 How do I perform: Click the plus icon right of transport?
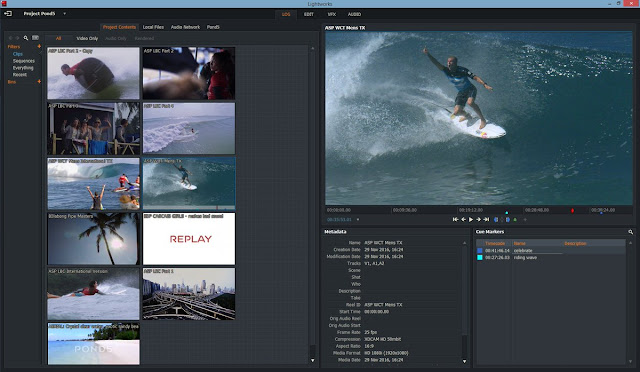525,220
